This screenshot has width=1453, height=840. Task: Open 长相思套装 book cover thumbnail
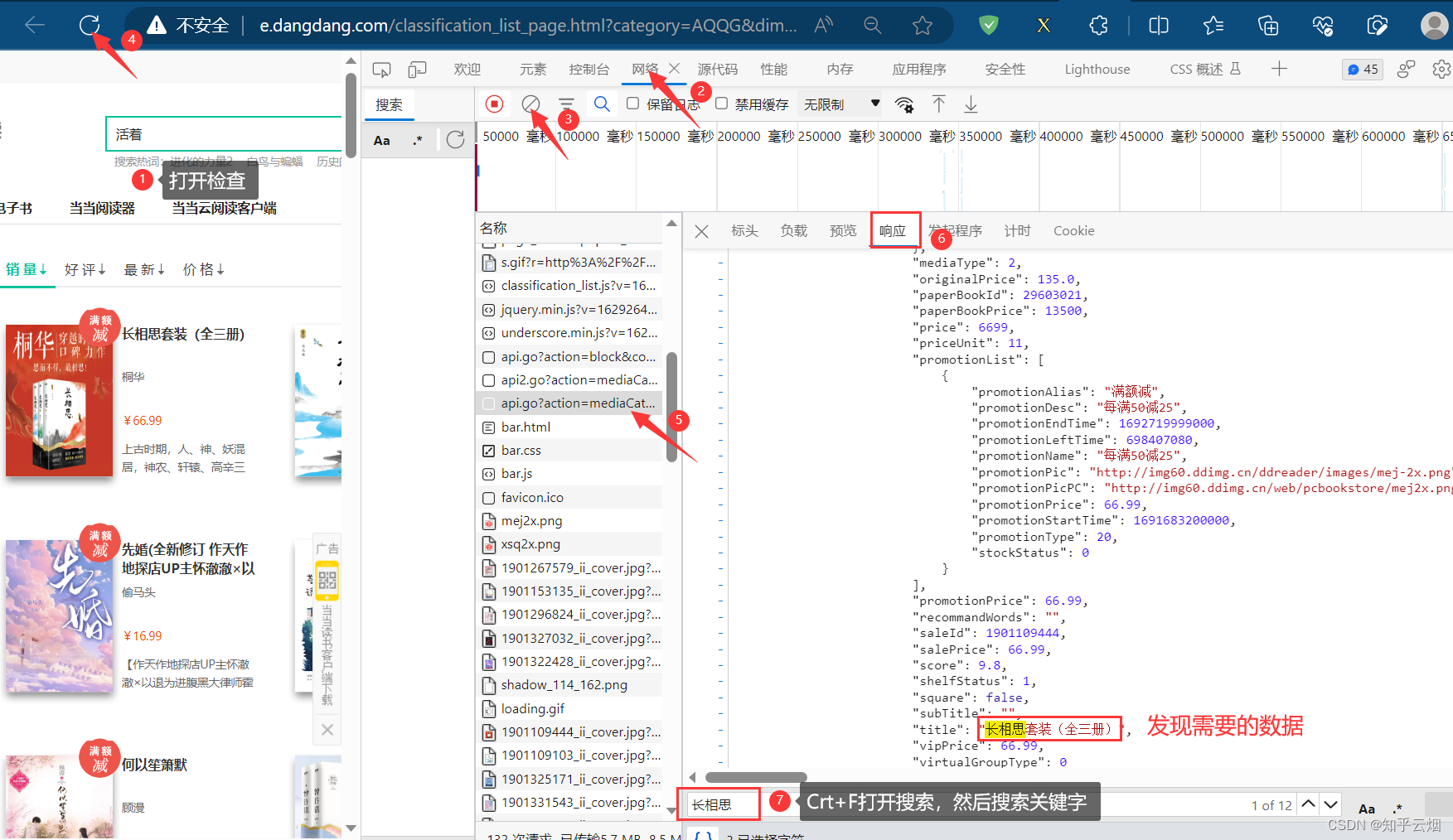(59, 401)
